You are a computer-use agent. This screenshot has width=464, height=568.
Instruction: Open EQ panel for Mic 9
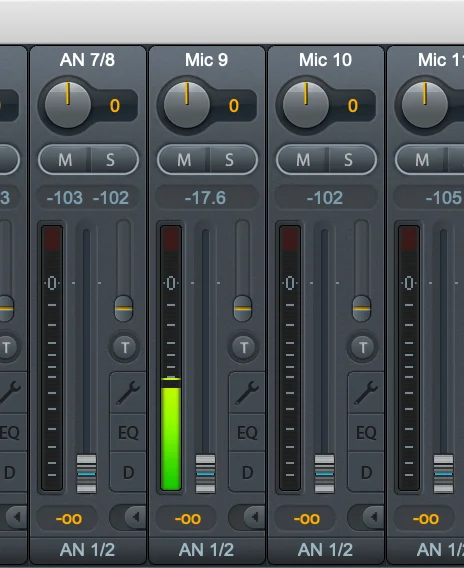coord(247,433)
